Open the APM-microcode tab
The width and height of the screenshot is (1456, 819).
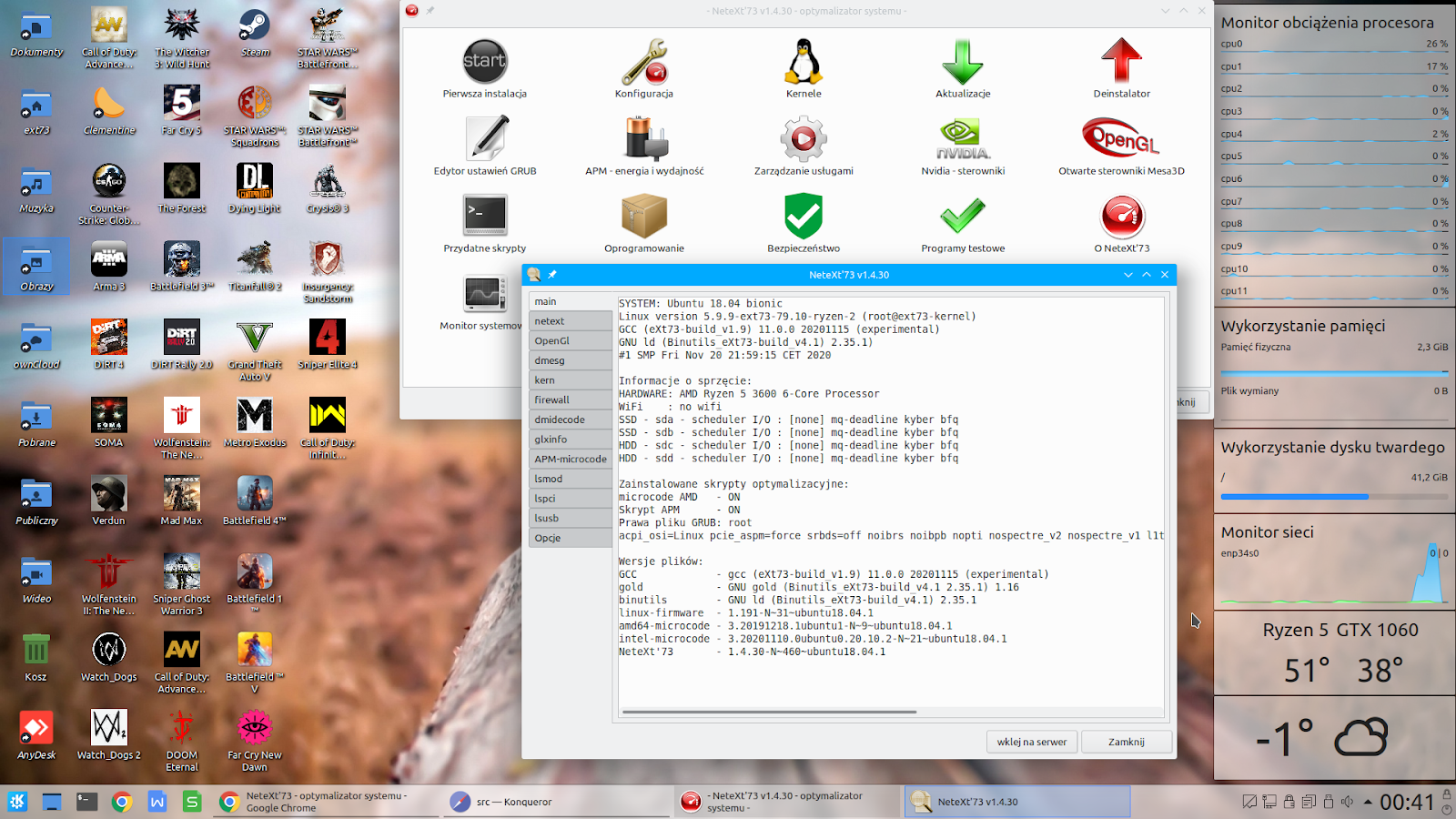(x=571, y=459)
